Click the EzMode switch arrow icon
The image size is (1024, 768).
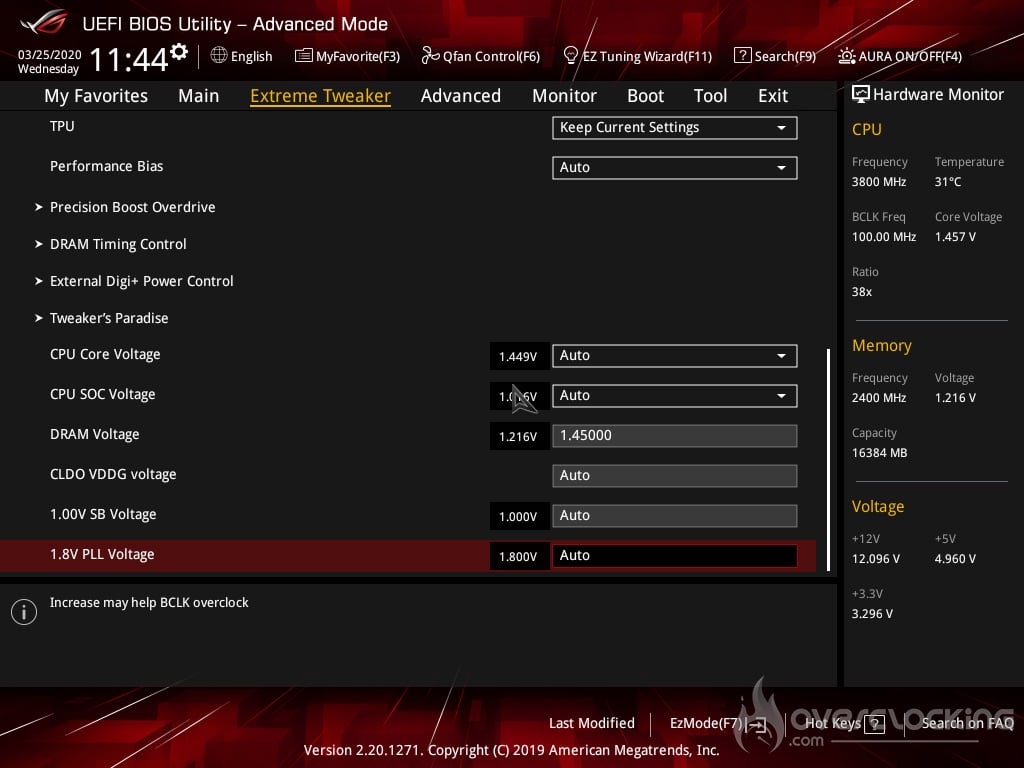[758, 724]
